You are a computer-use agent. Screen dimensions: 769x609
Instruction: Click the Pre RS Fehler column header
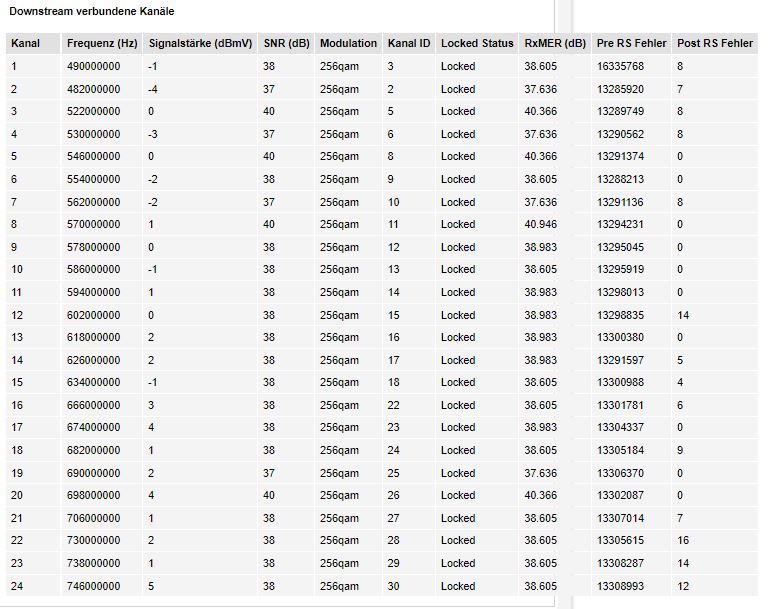631,43
